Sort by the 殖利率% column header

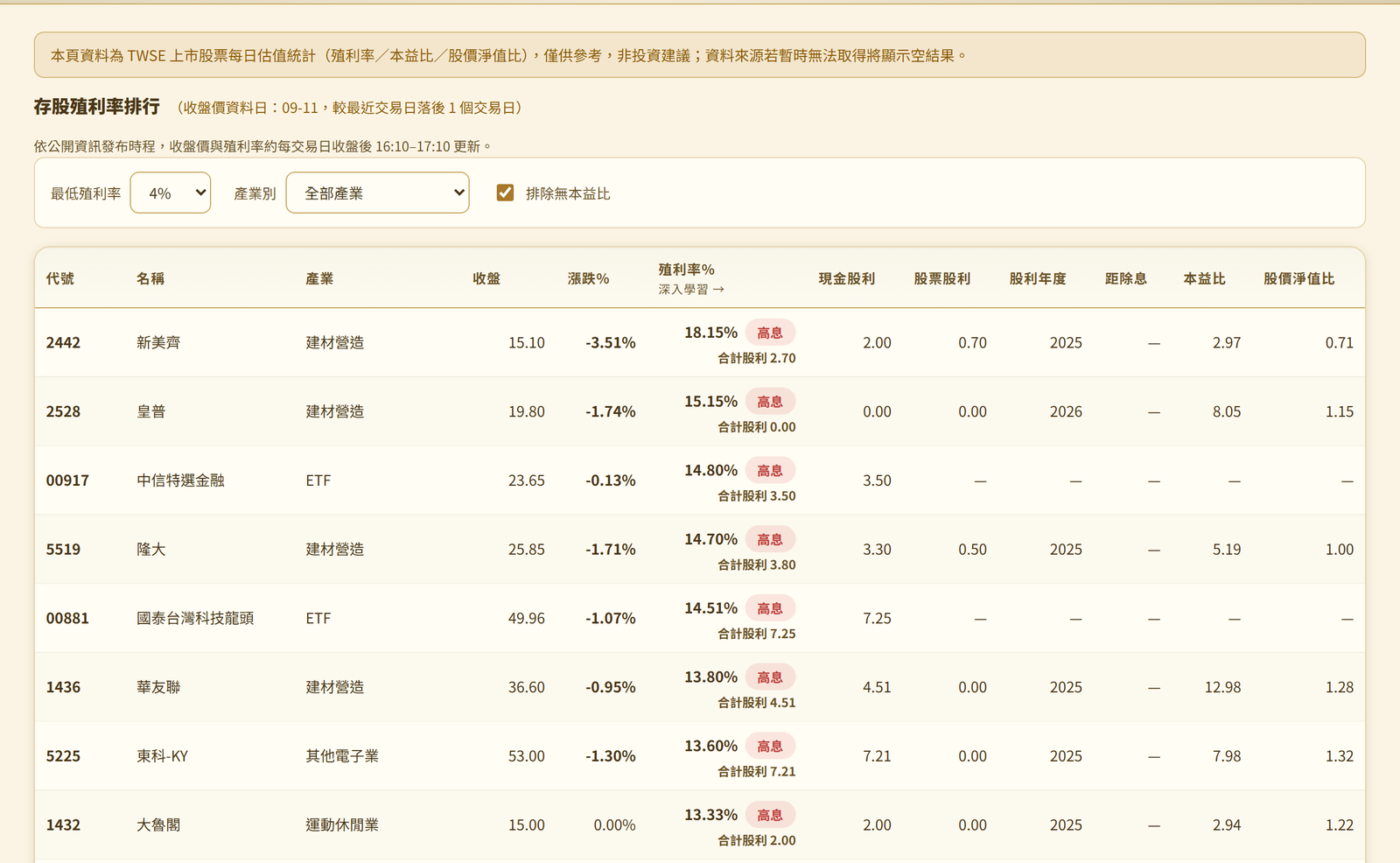[x=687, y=270]
